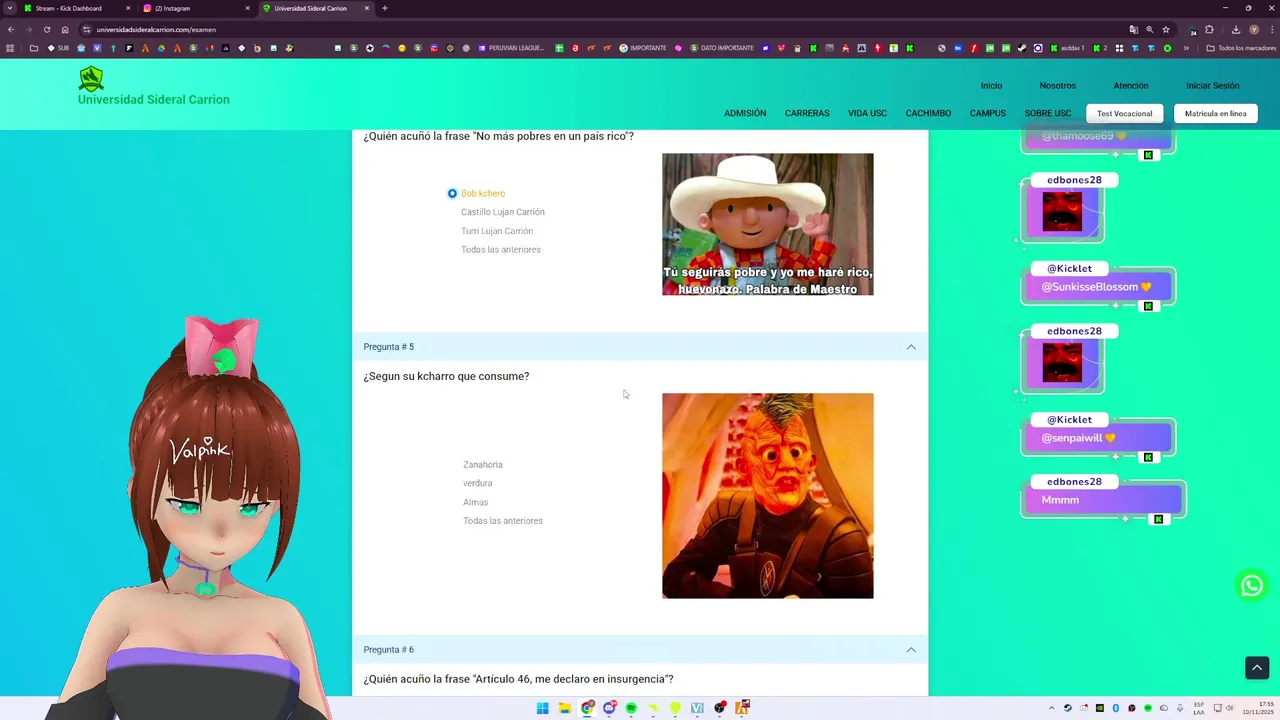Open the volume icon in the system tray

pos(1229,708)
